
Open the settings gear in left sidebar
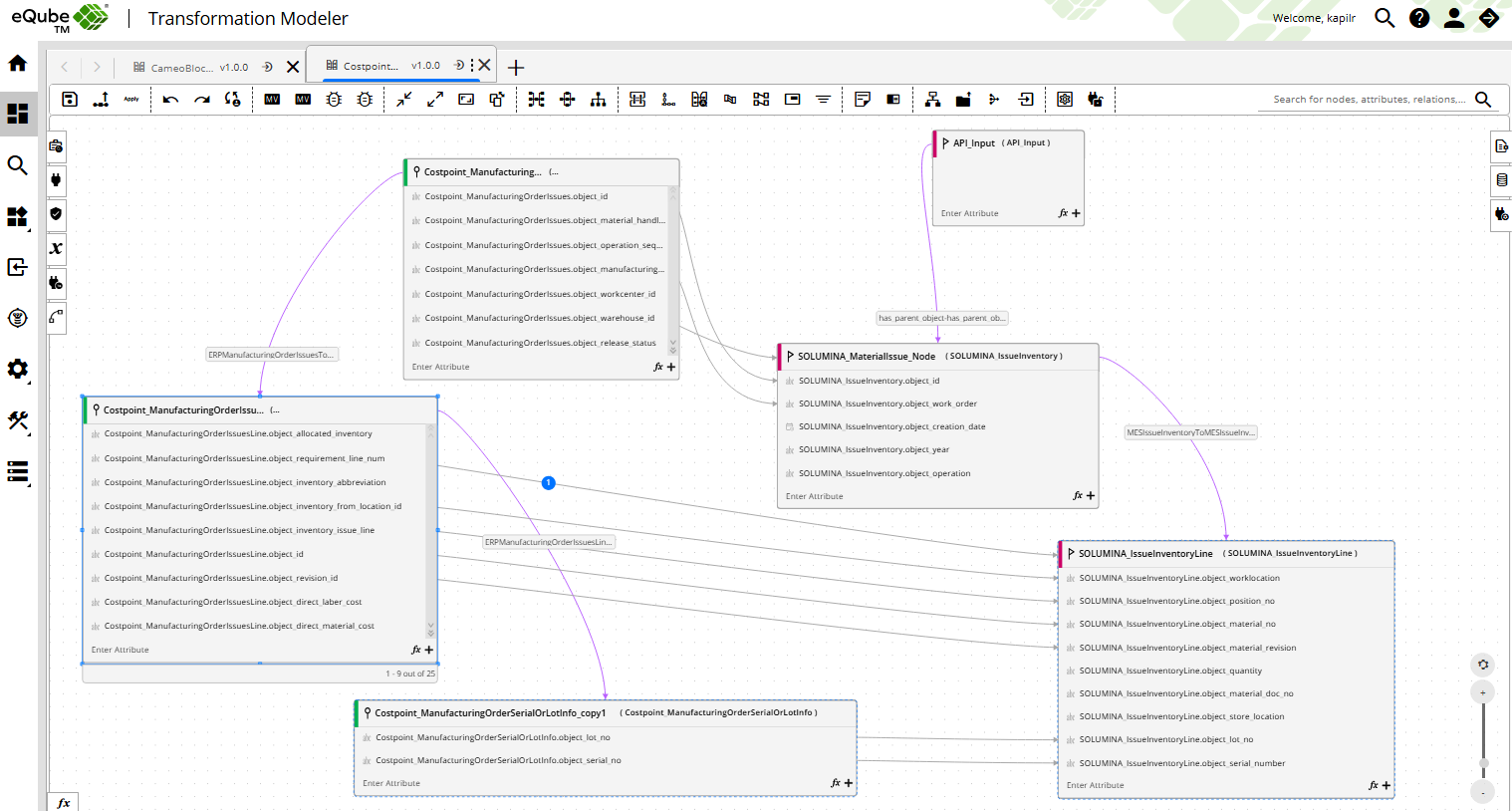(17, 370)
